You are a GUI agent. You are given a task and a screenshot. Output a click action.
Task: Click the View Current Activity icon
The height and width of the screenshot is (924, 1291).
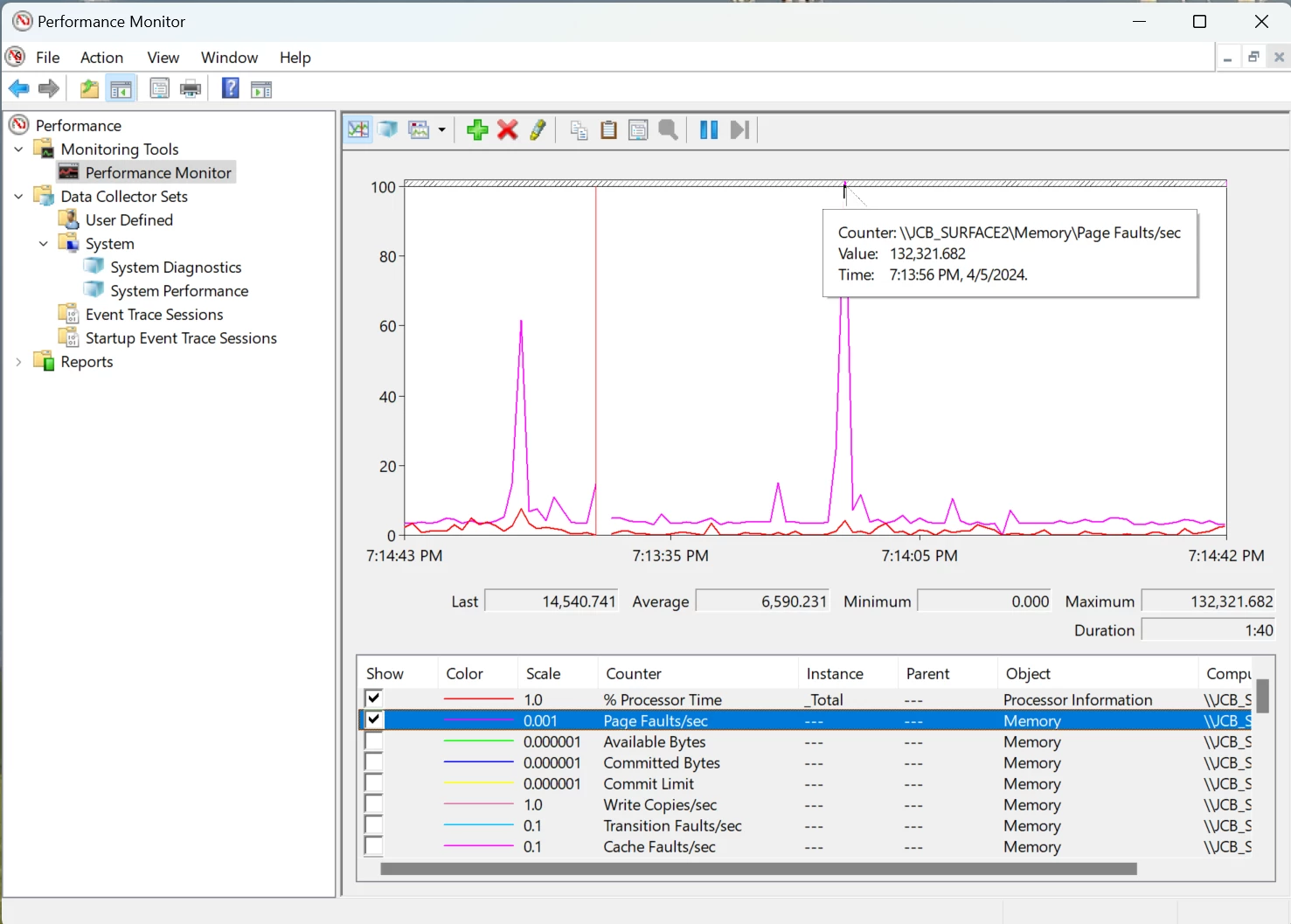click(x=358, y=130)
